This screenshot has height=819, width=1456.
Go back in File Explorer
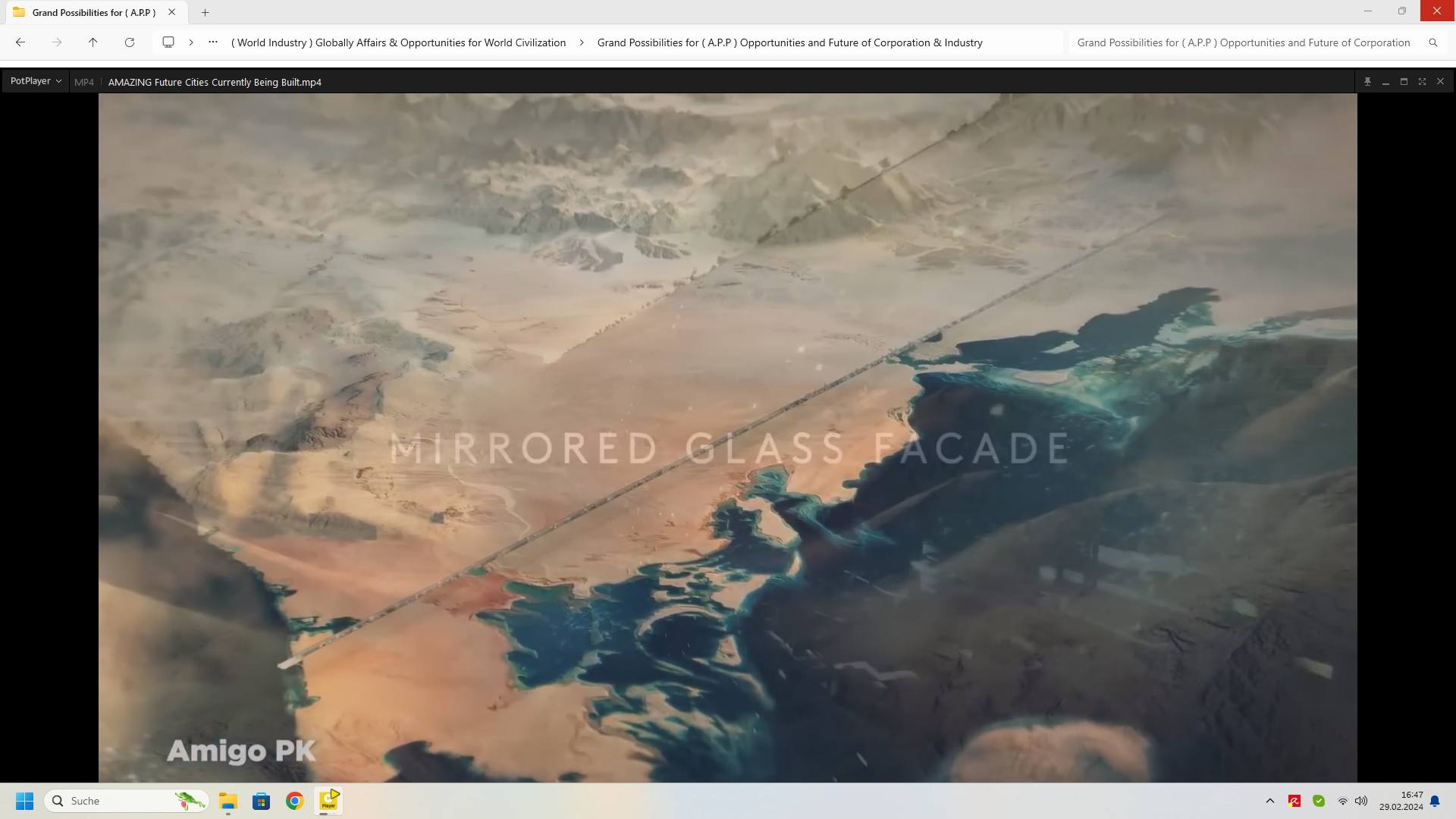pos(20,42)
